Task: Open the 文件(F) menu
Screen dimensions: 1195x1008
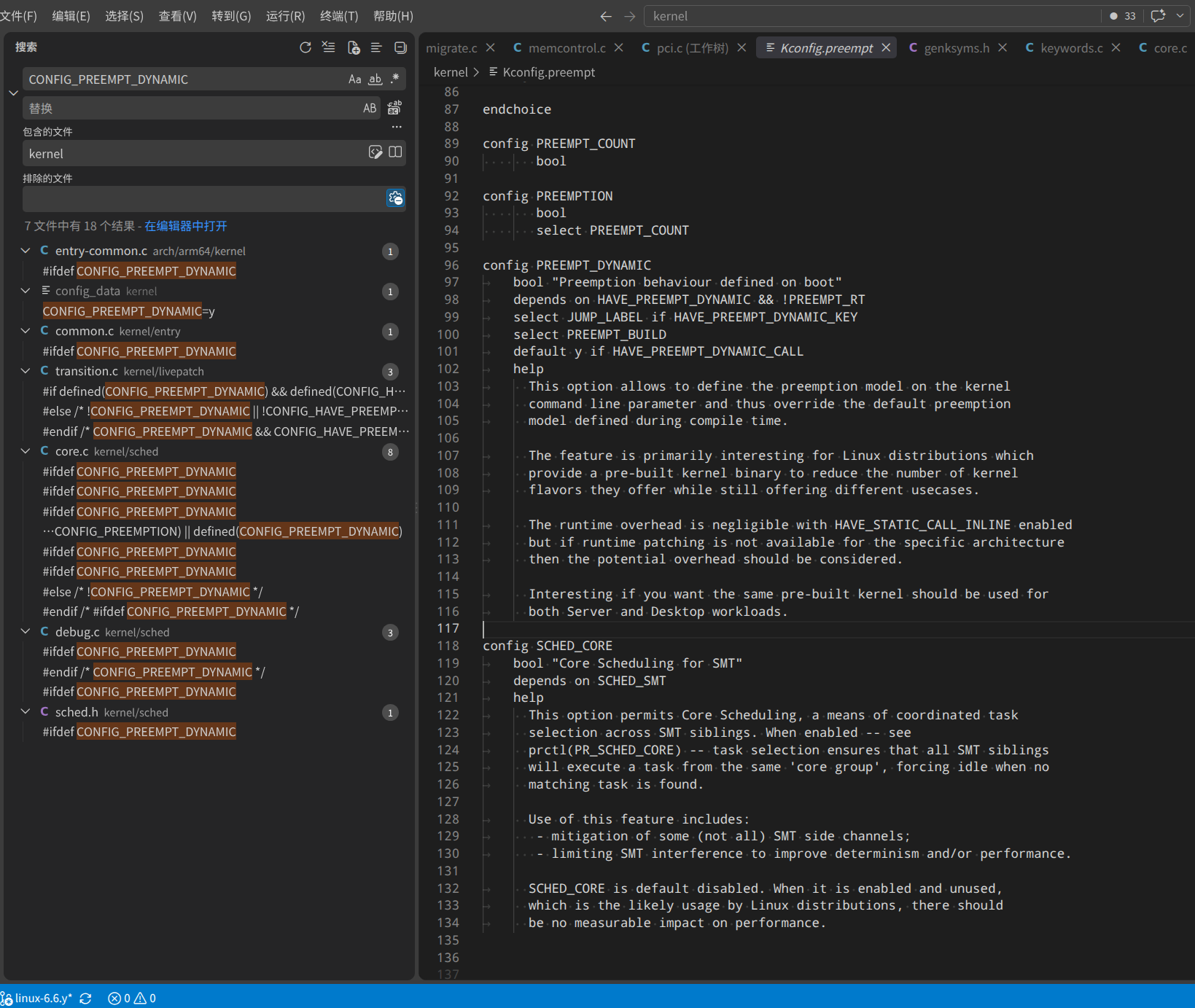Action: pos(19,16)
